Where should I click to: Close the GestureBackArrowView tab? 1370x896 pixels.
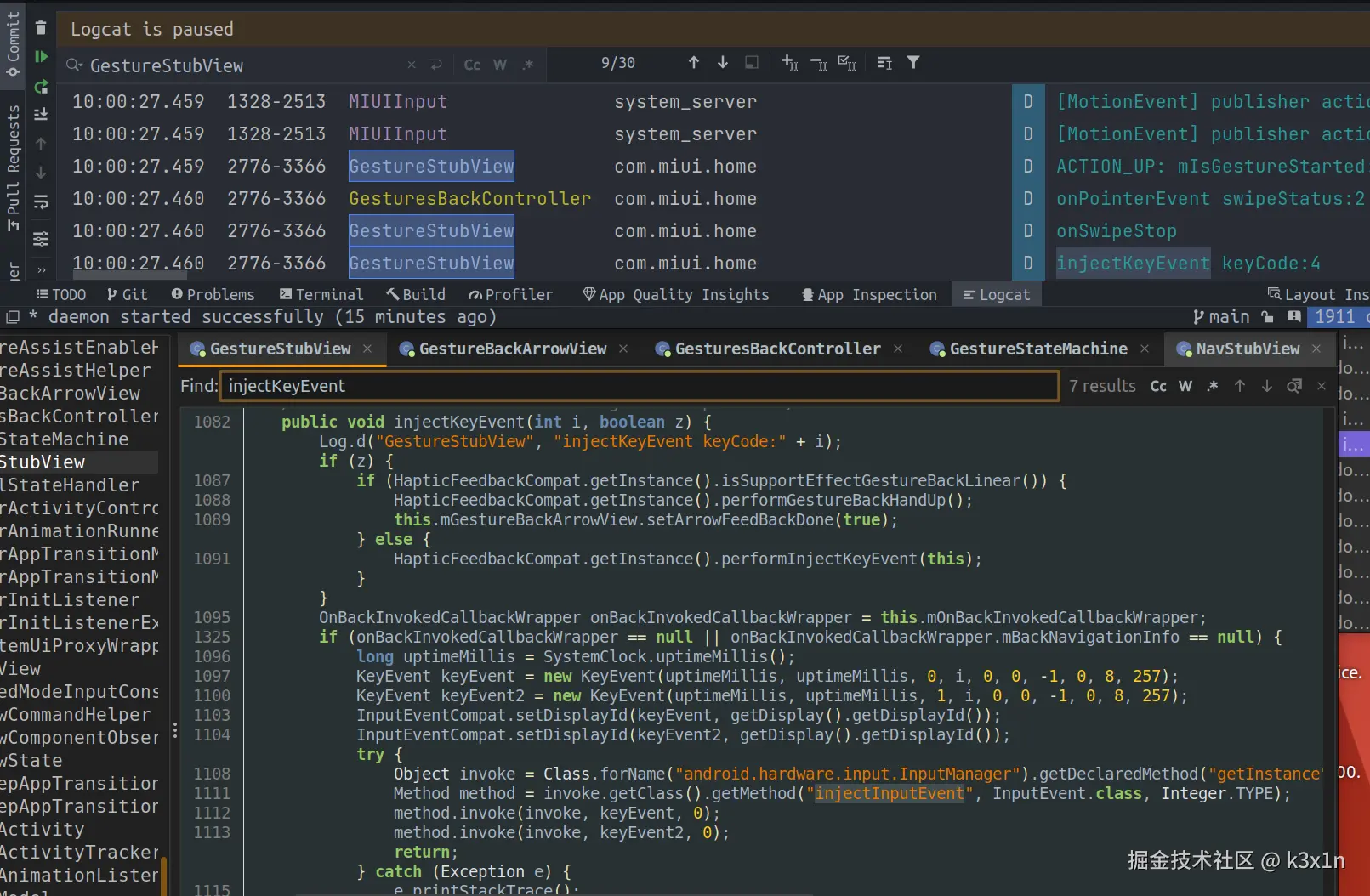(x=623, y=349)
